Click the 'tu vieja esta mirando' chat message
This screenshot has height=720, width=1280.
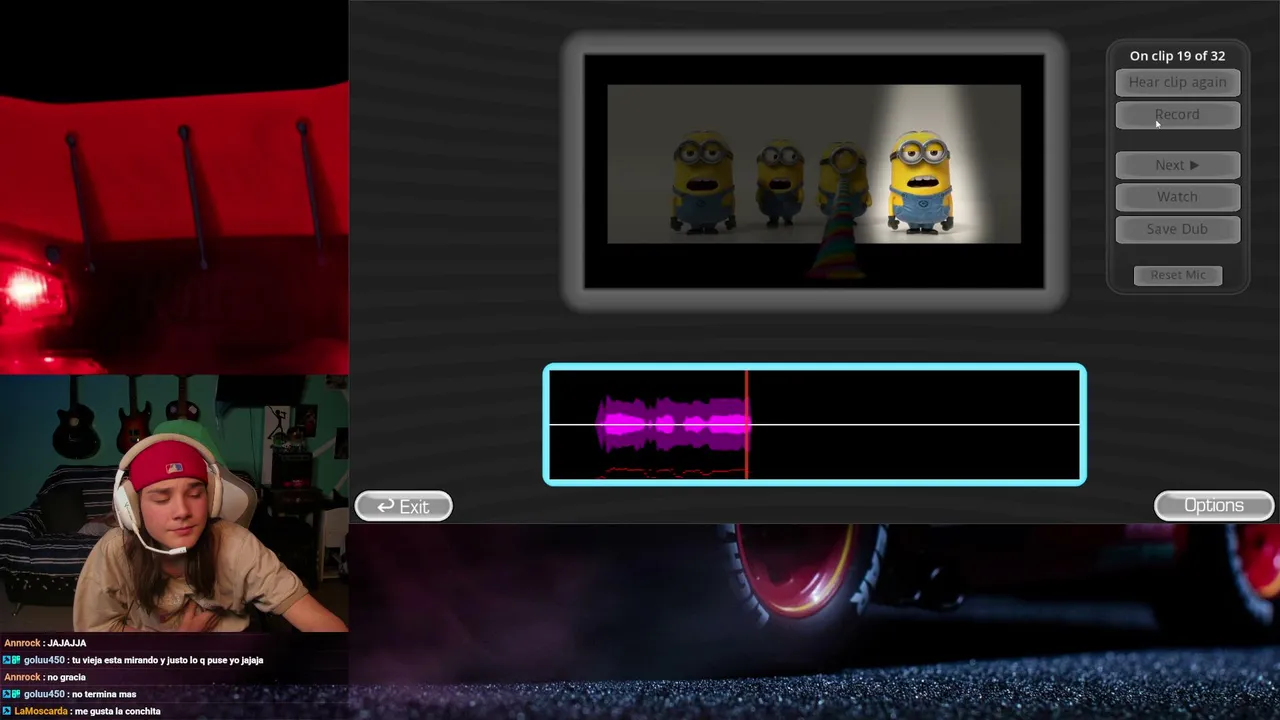[133, 660]
